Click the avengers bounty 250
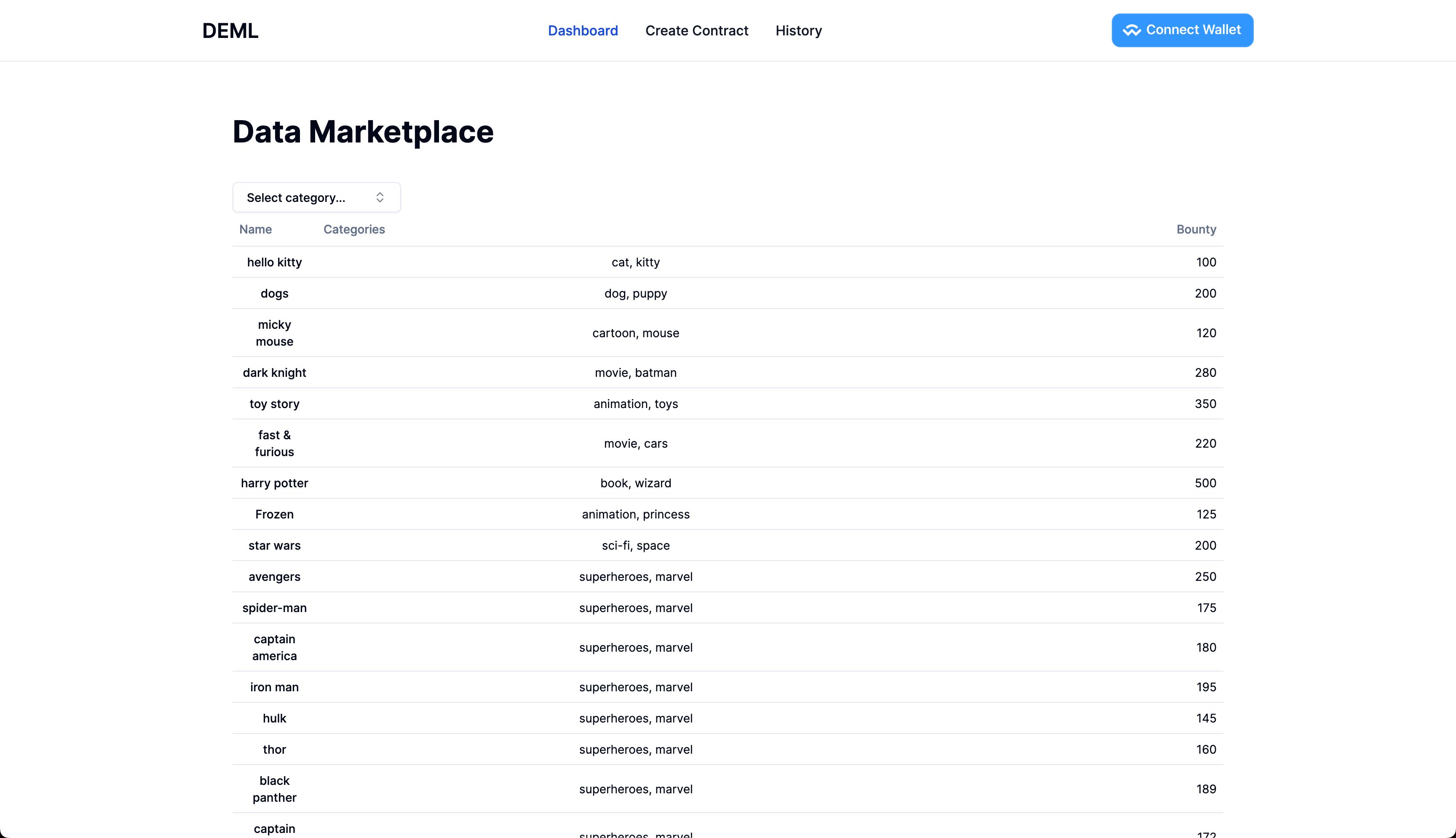The height and width of the screenshot is (838, 1456). (1205, 576)
